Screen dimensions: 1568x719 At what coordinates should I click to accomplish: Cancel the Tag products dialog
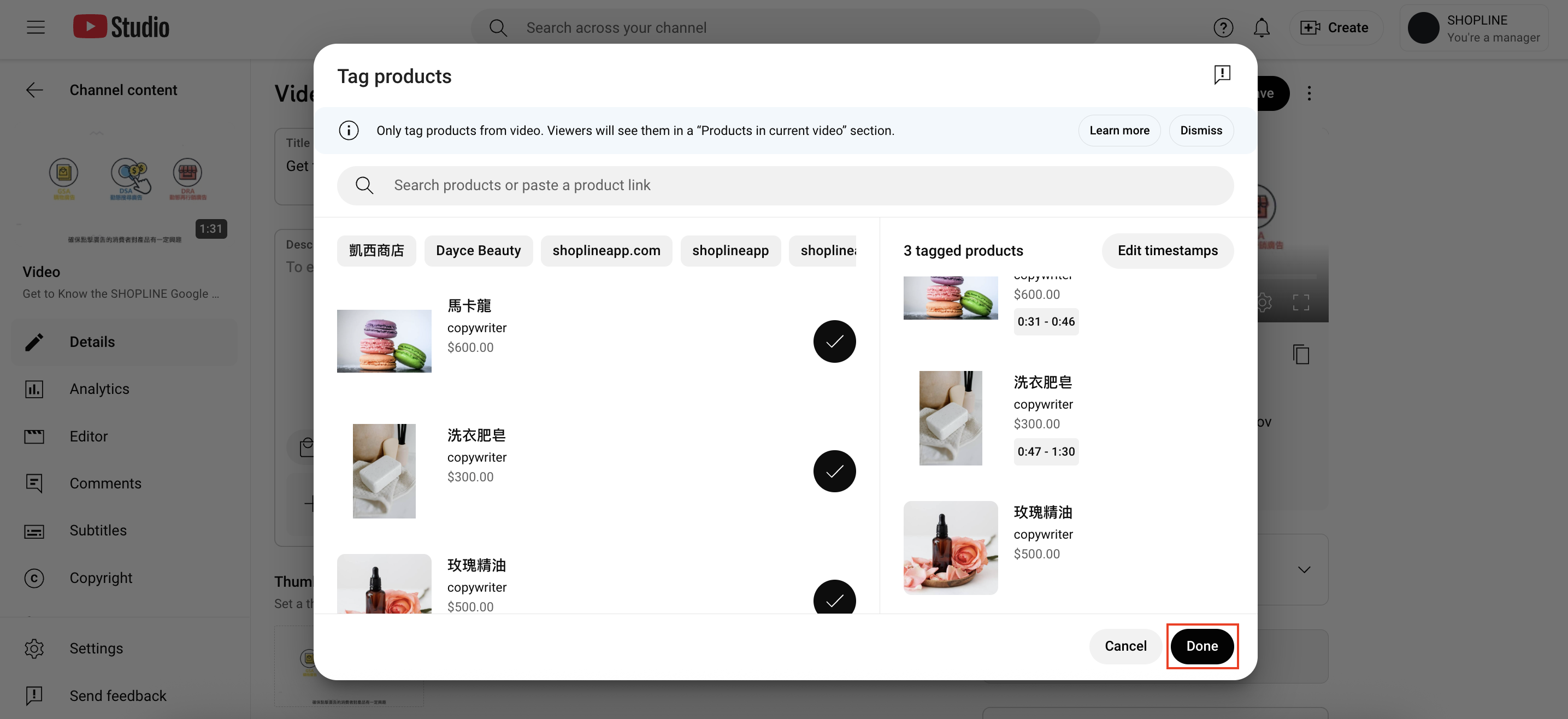tap(1125, 646)
